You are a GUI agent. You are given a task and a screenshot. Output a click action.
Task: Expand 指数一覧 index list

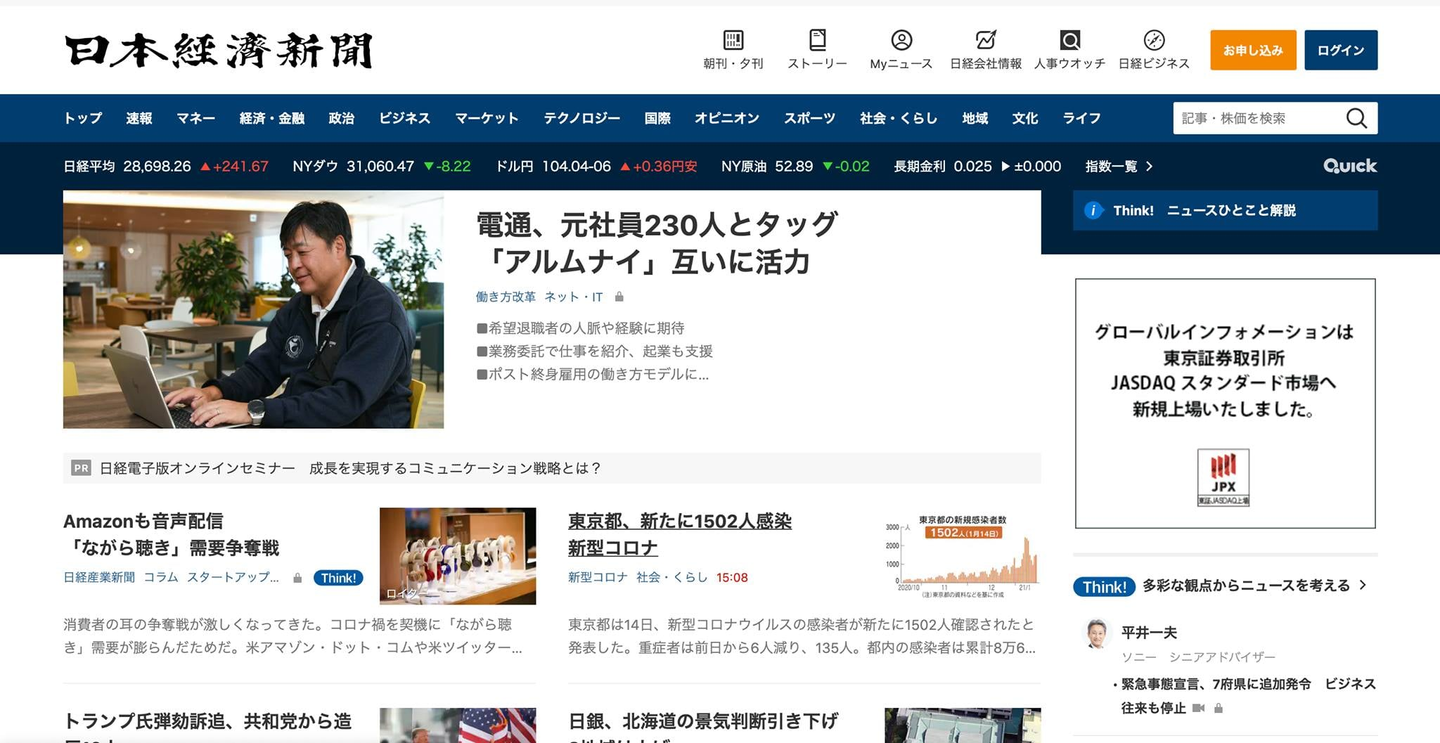1119,166
